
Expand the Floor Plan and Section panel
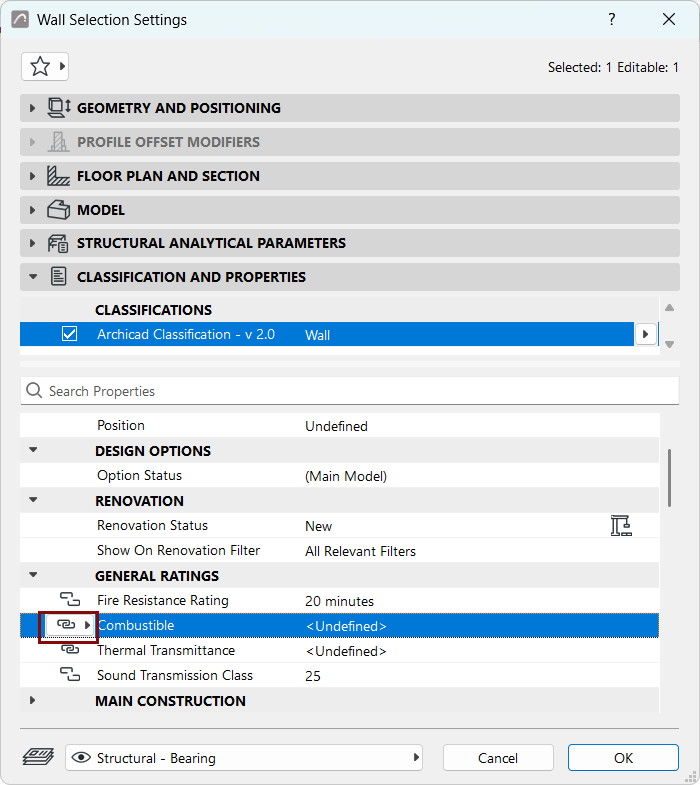pos(33,176)
